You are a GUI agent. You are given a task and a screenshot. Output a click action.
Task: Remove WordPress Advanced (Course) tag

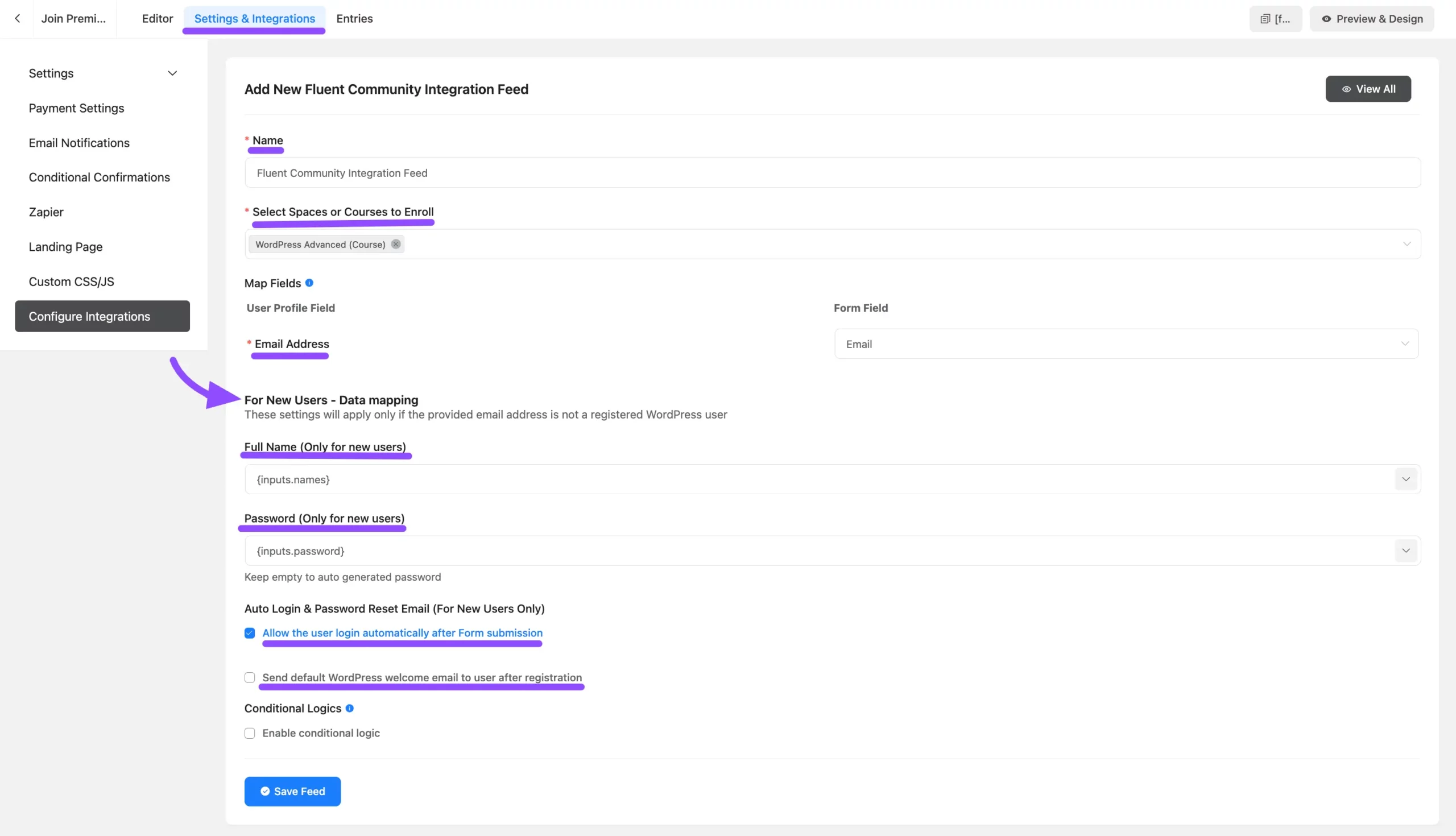(x=396, y=244)
